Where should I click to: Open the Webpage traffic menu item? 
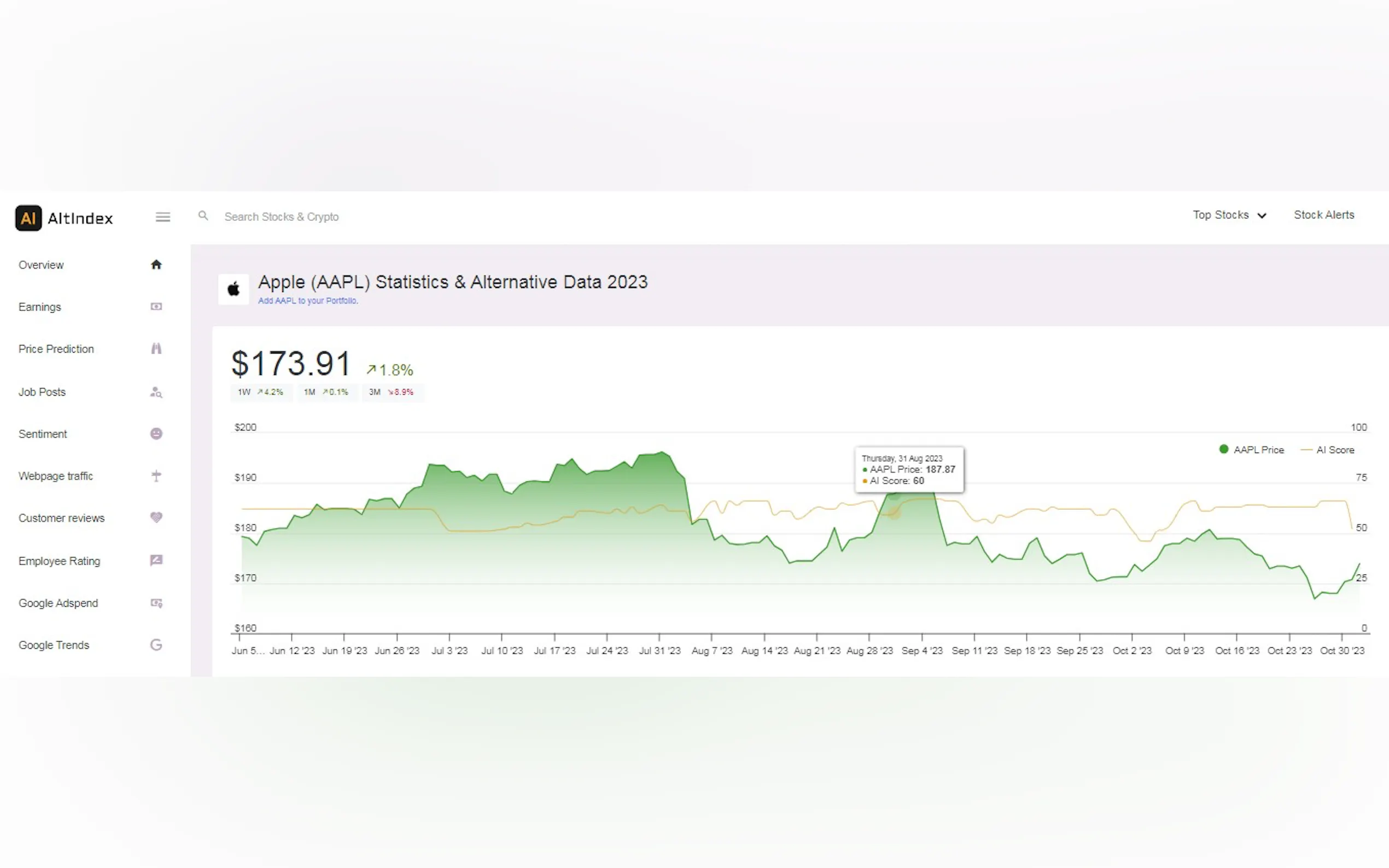point(56,476)
